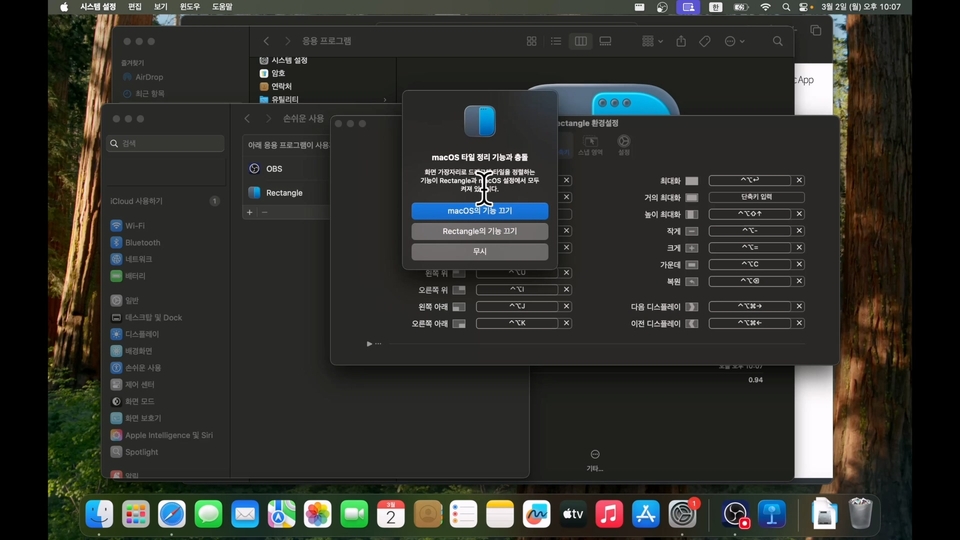Open the Finder more actions dropdown
The height and width of the screenshot is (540, 960).
[734, 41]
